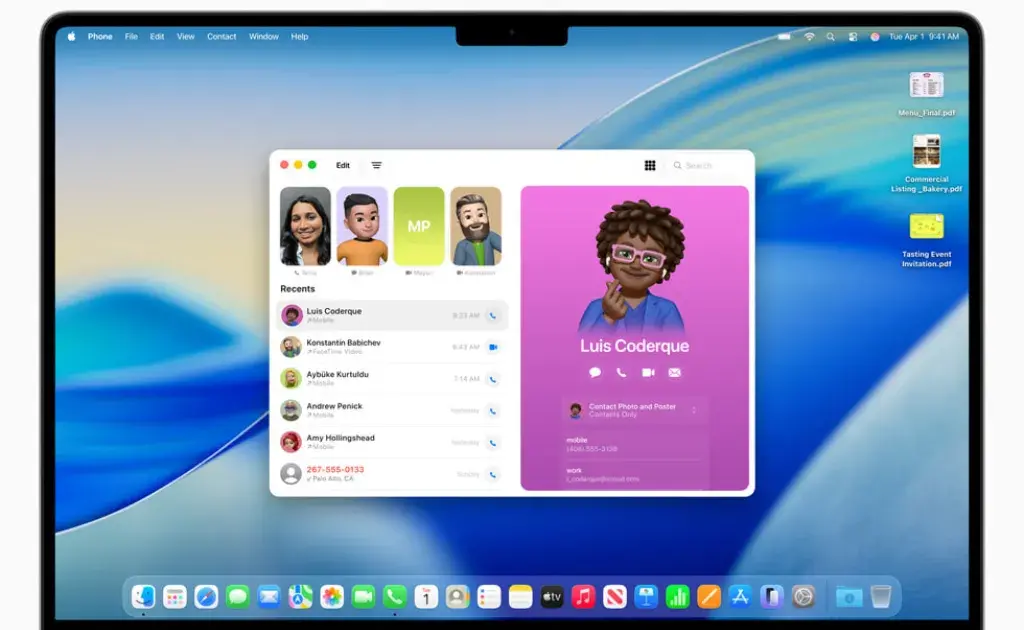This screenshot has height=630, width=1024.
Task: Call Aybüke Kurtuldu from the Recents list
Action: (x=493, y=378)
